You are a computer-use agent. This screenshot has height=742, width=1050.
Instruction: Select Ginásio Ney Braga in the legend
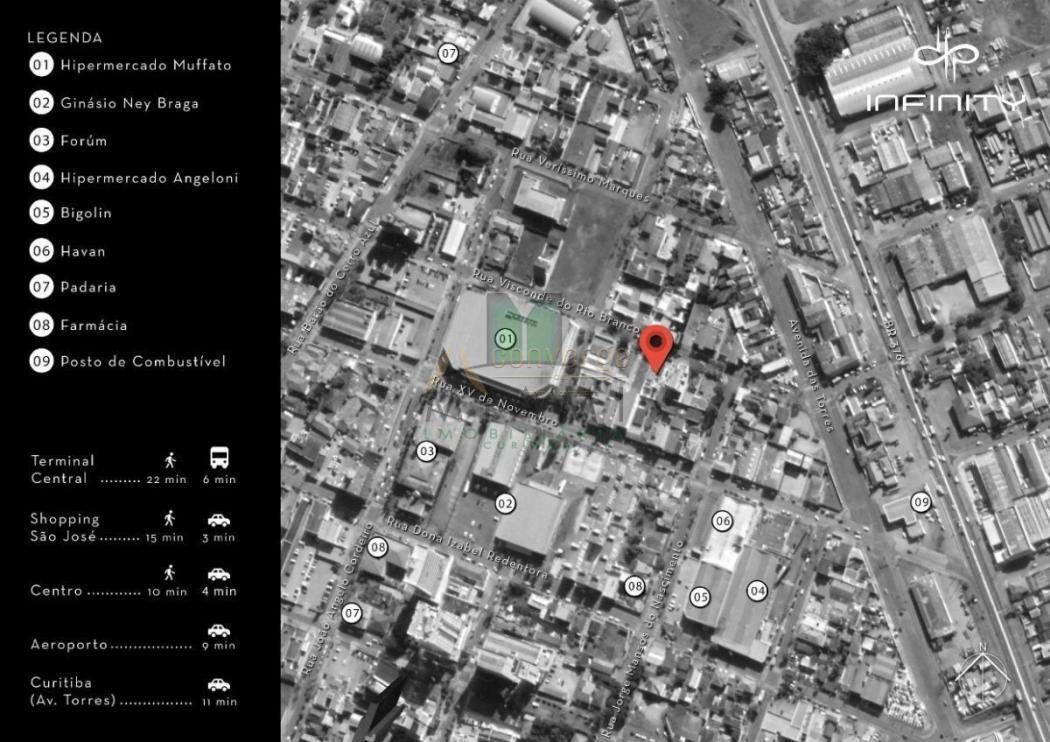point(129,103)
